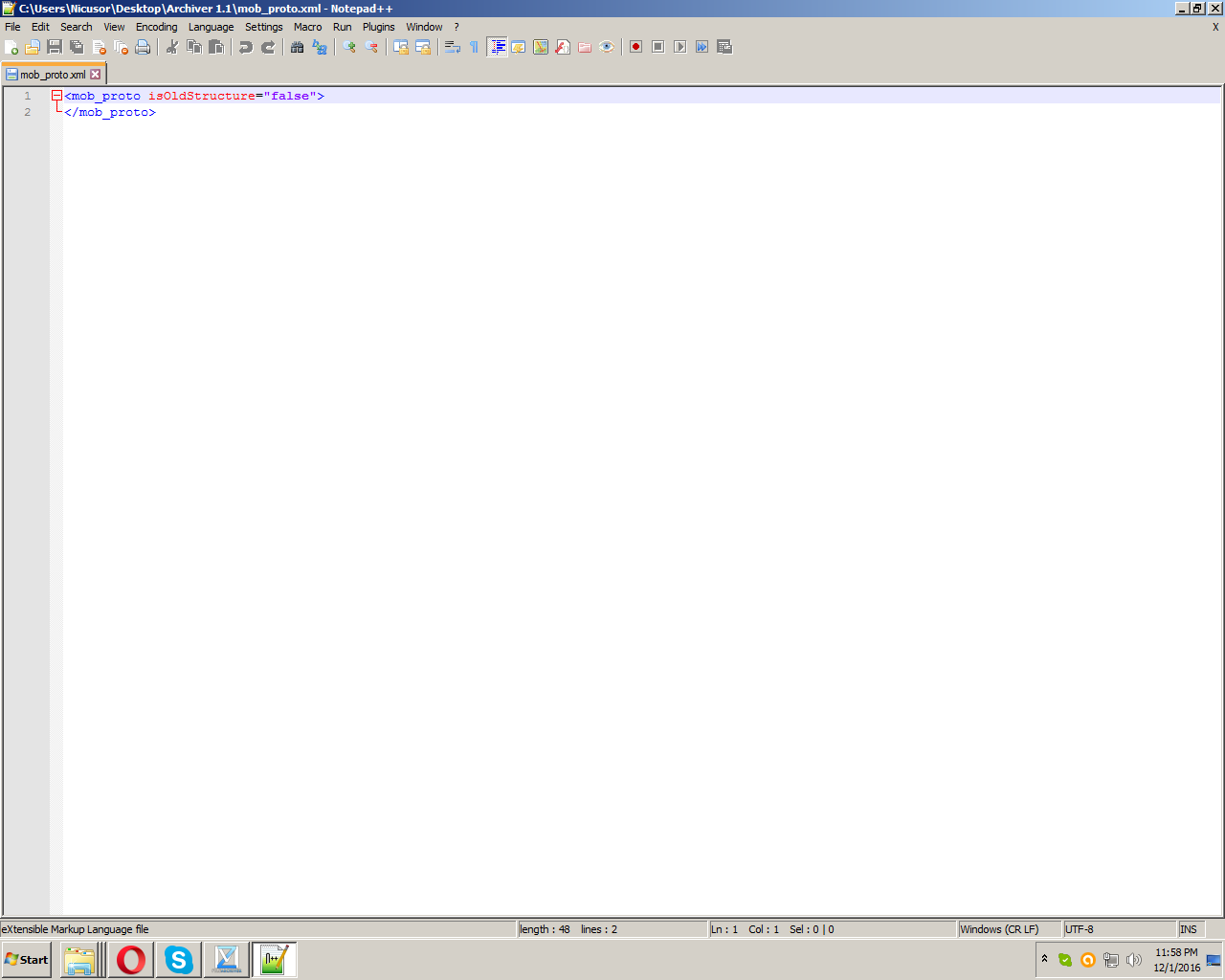Open Skype from the taskbar
Viewport: 1225px width, 980px height.
pyautogui.click(x=179, y=960)
